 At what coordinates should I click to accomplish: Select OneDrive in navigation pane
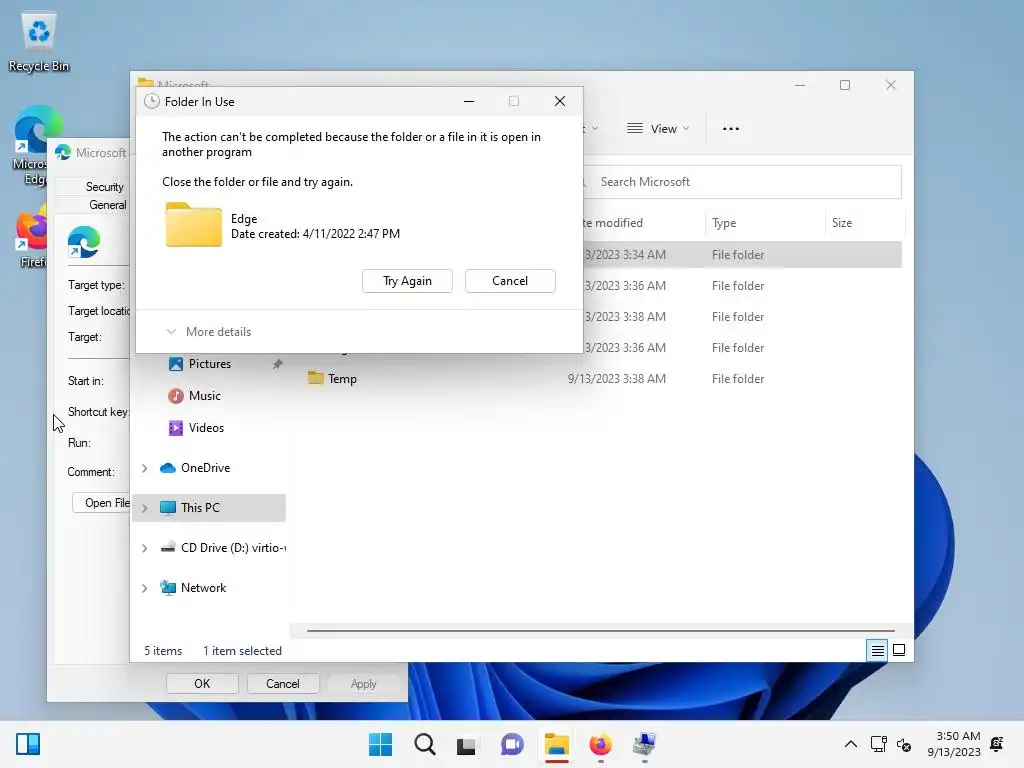[205, 468]
